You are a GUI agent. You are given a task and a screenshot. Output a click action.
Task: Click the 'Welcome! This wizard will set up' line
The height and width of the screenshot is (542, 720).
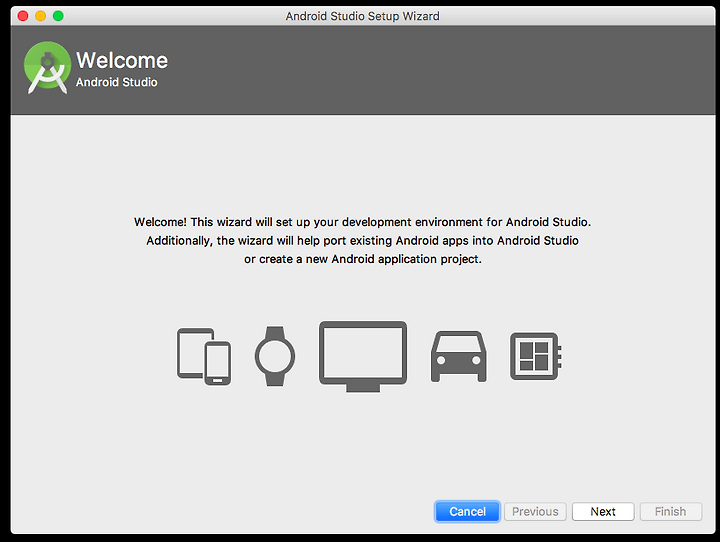(363, 222)
